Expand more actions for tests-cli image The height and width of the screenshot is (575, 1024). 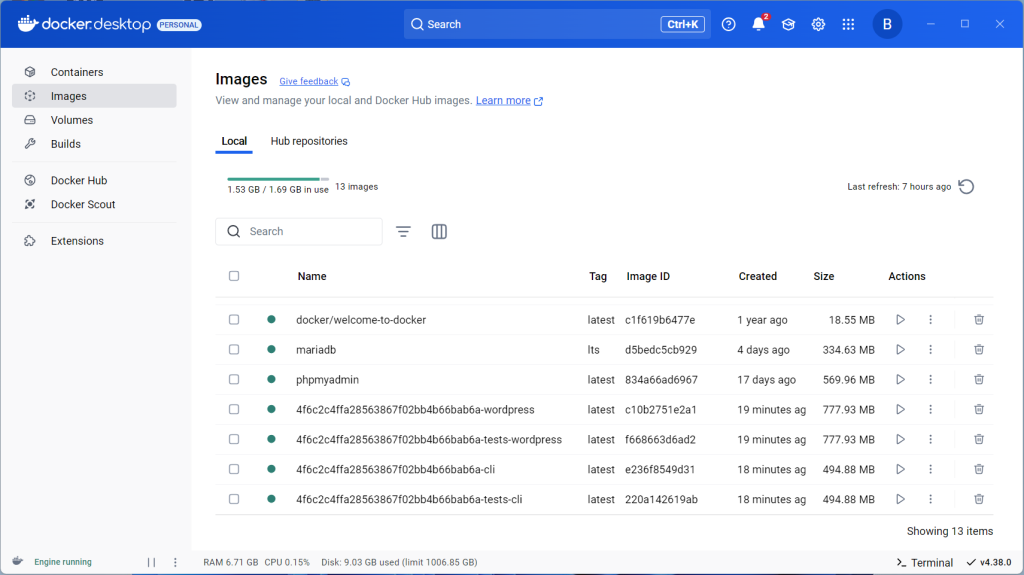(930, 499)
